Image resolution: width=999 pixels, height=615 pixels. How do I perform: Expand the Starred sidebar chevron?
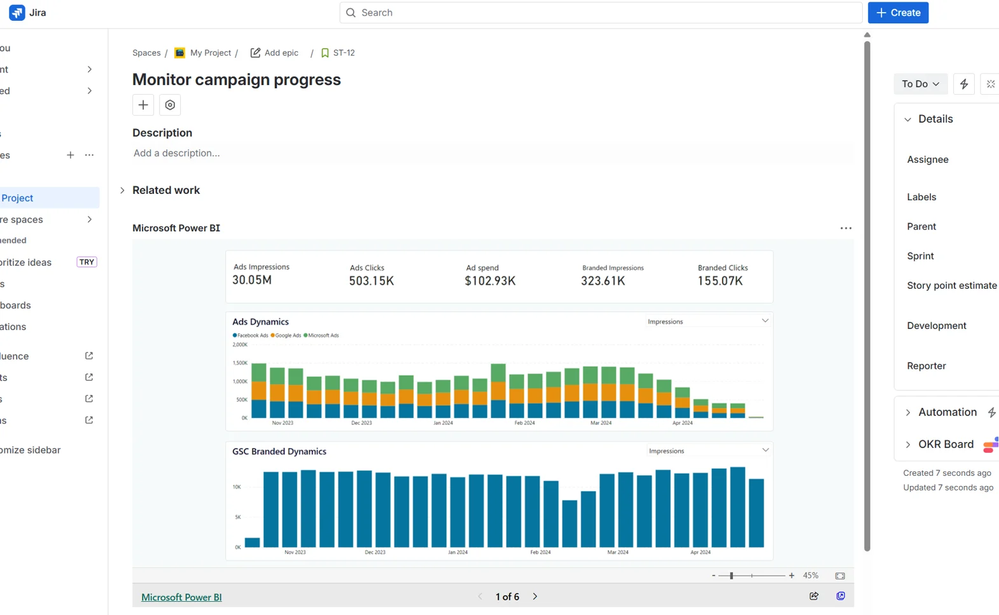pos(89,90)
